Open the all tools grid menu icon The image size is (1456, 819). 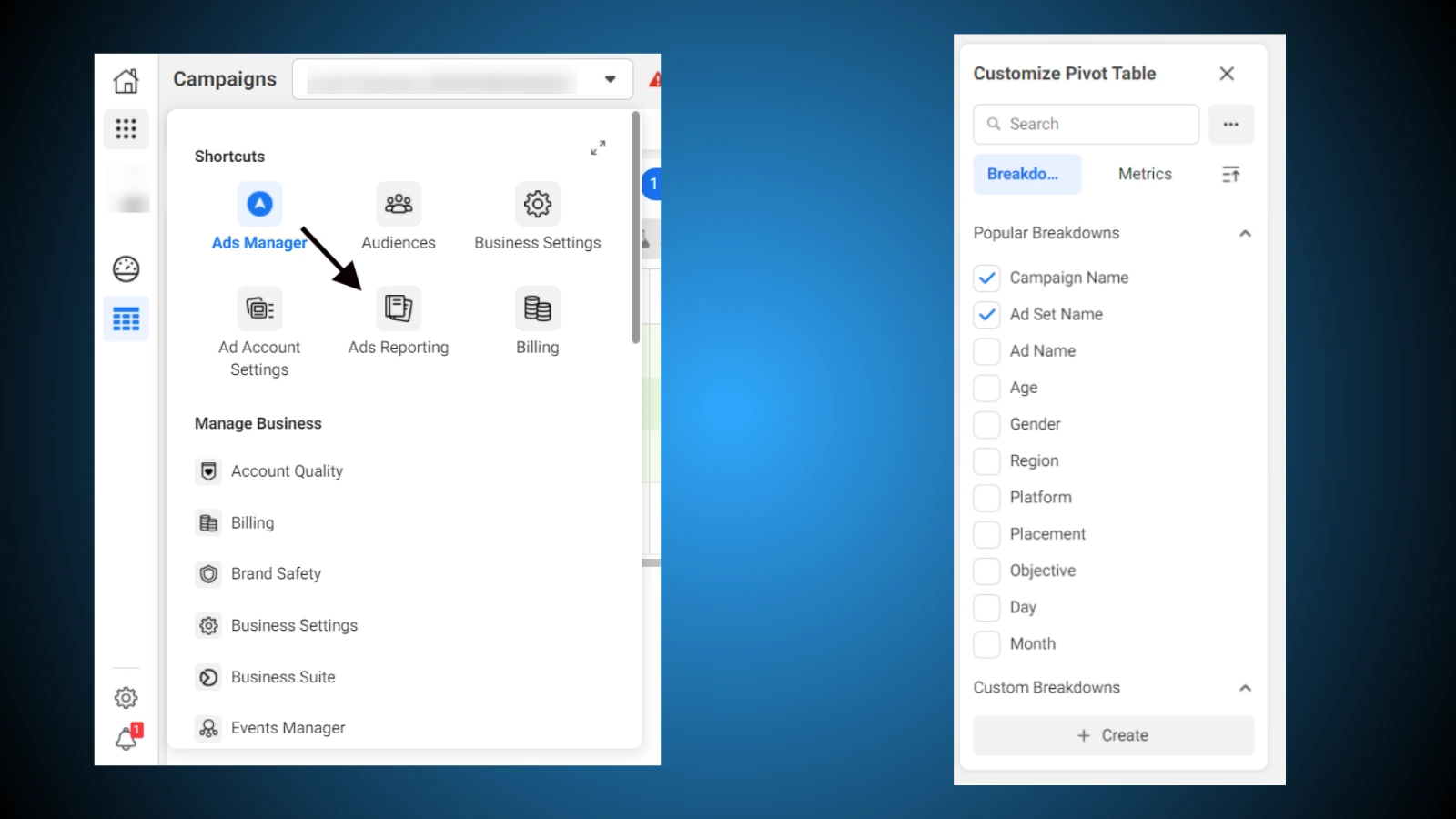[x=126, y=128]
